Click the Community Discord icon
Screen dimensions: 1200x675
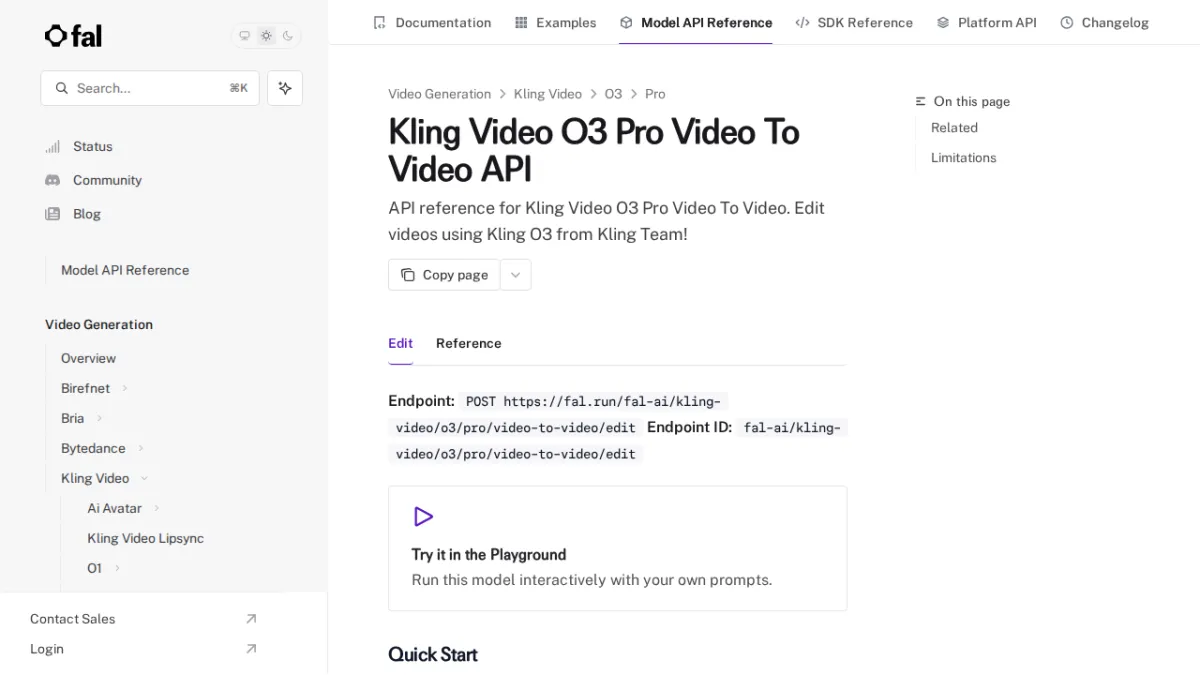pos(52,180)
